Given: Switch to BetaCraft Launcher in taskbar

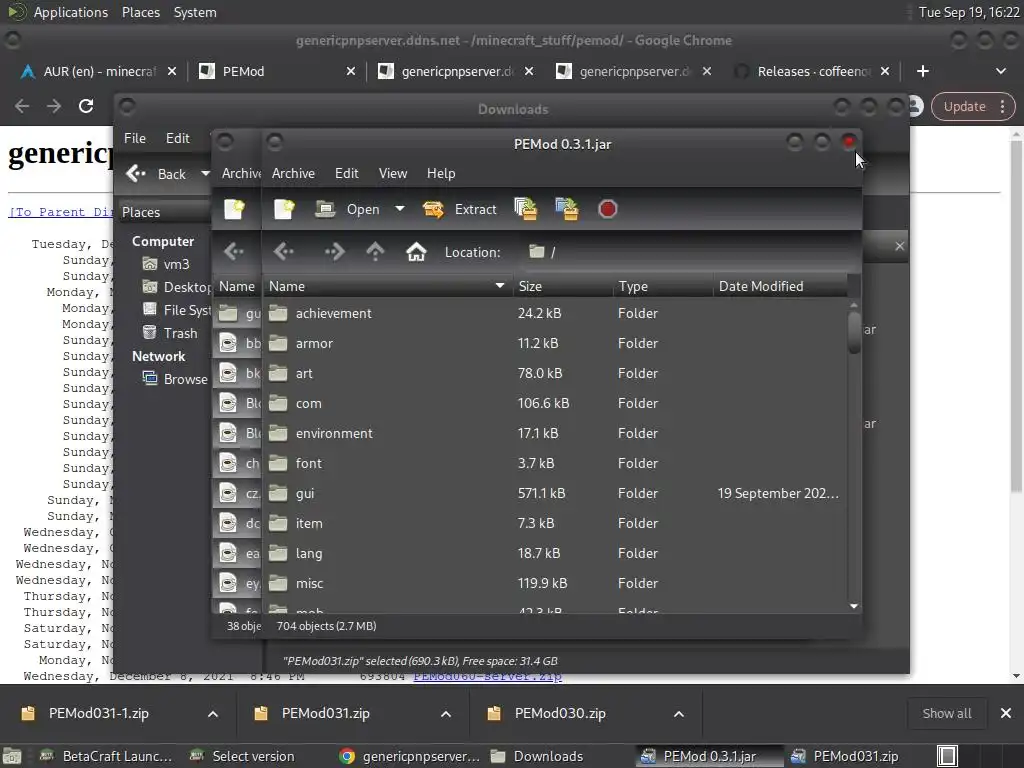Looking at the screenshot, I should (108, 756).
